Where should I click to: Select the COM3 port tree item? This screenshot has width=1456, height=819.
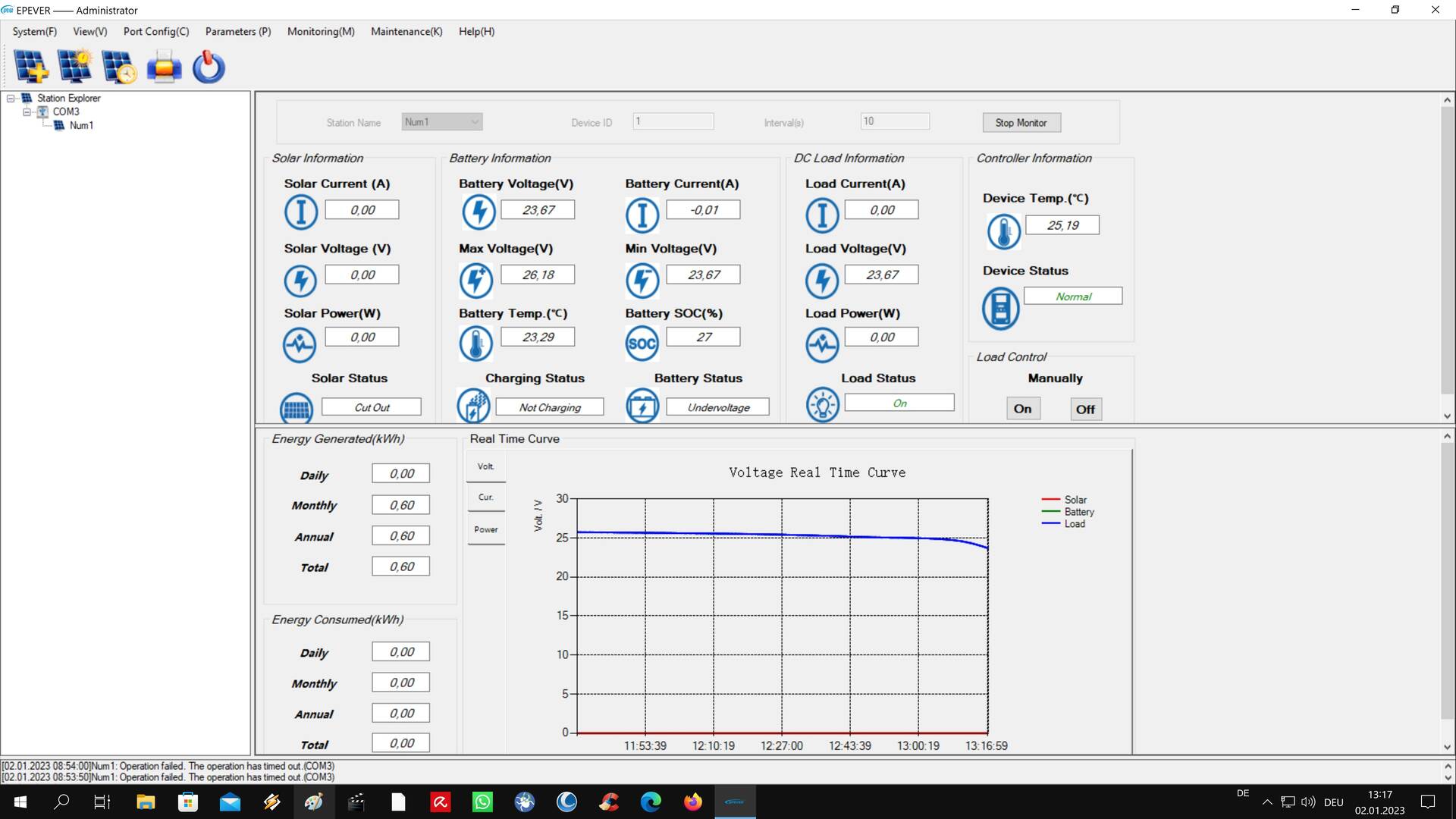click(x=66, y=112)
